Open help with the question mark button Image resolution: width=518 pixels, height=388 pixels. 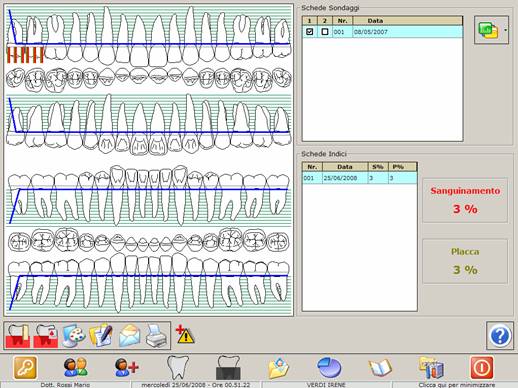500,336
